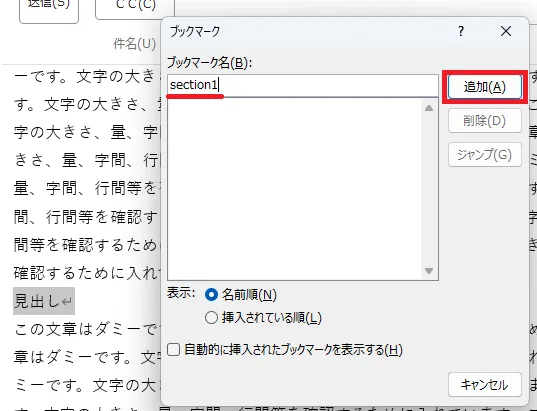This screenshot has height=411, width=537.
Task: Close the ブックマーク dialog with the X
Action: point(506,31)
